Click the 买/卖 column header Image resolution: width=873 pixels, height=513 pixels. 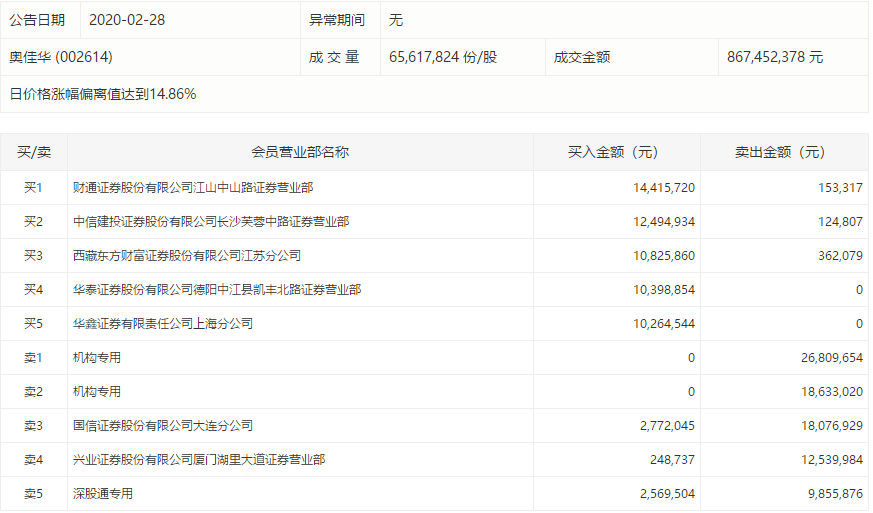coord(34,152)
